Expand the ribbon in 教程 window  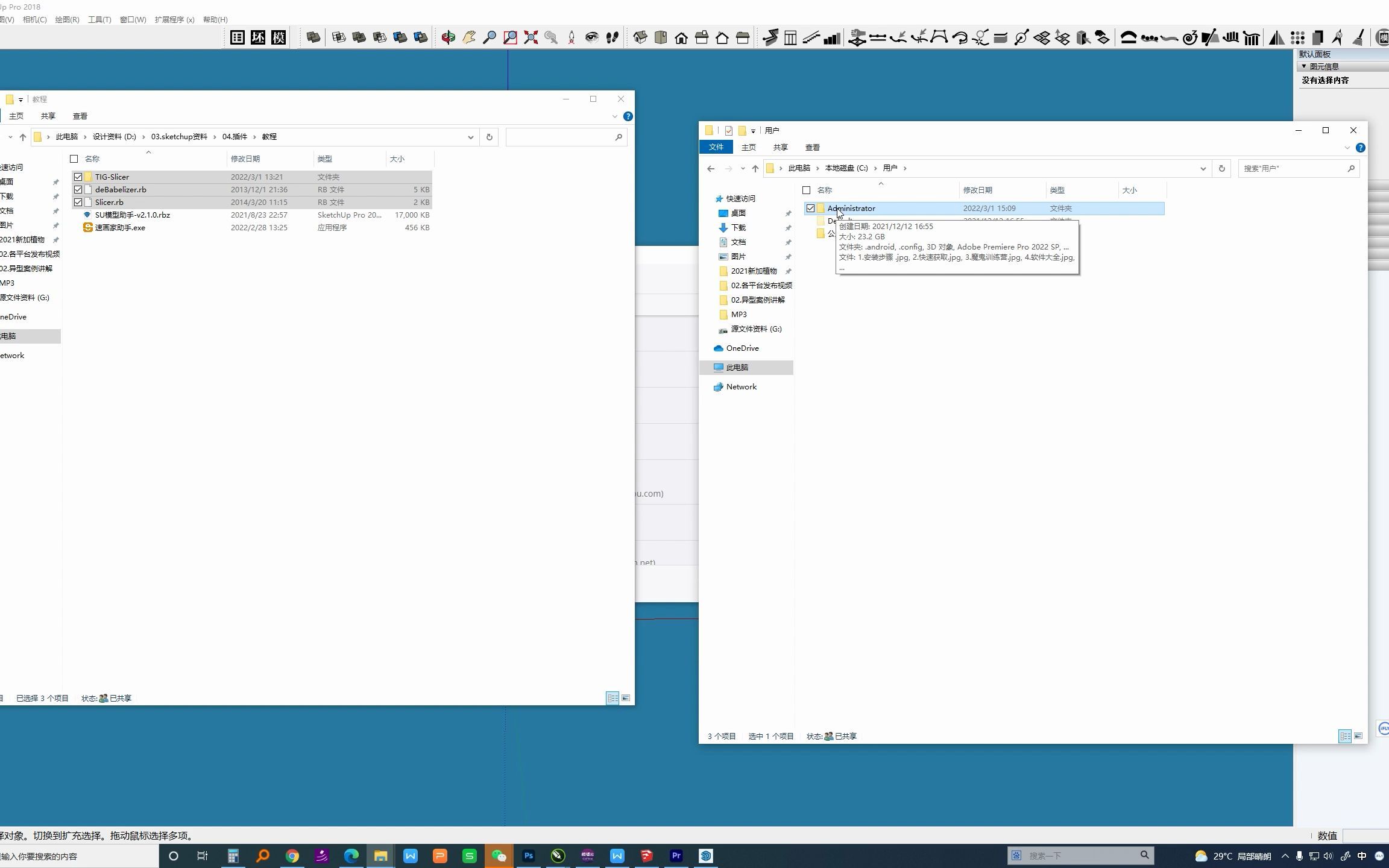click(614, 116)
